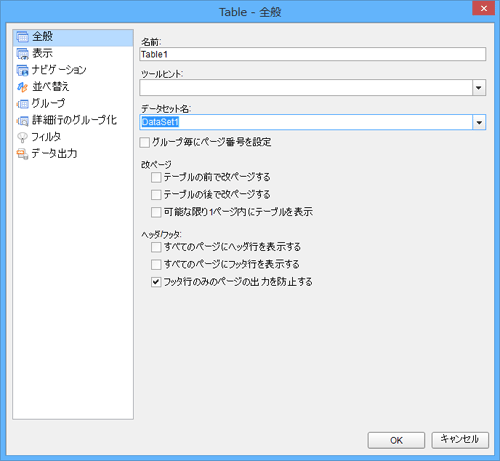
Task: Select the 全般 general page icon
Action: pos(22,37)
